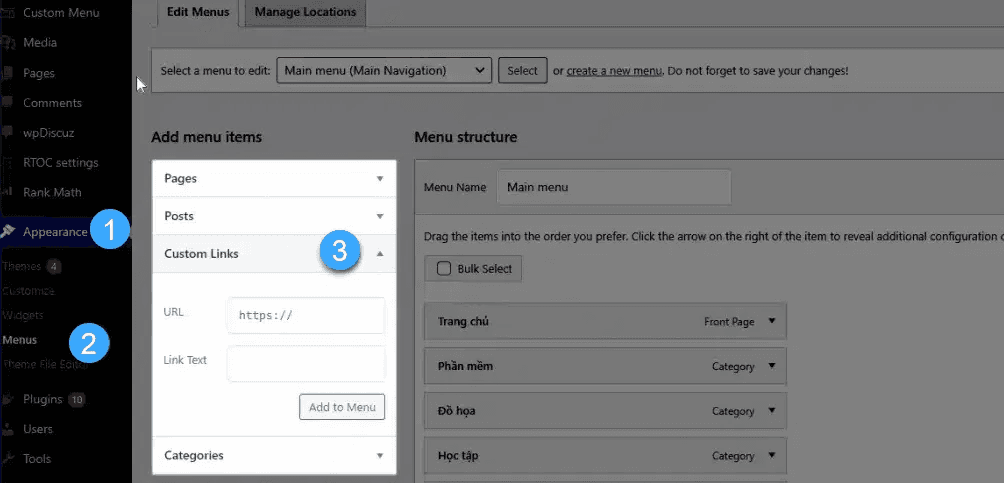1004x483 pixels.
Task: Click the Phần mềm menu item title
Action: (x=466, y=366)
